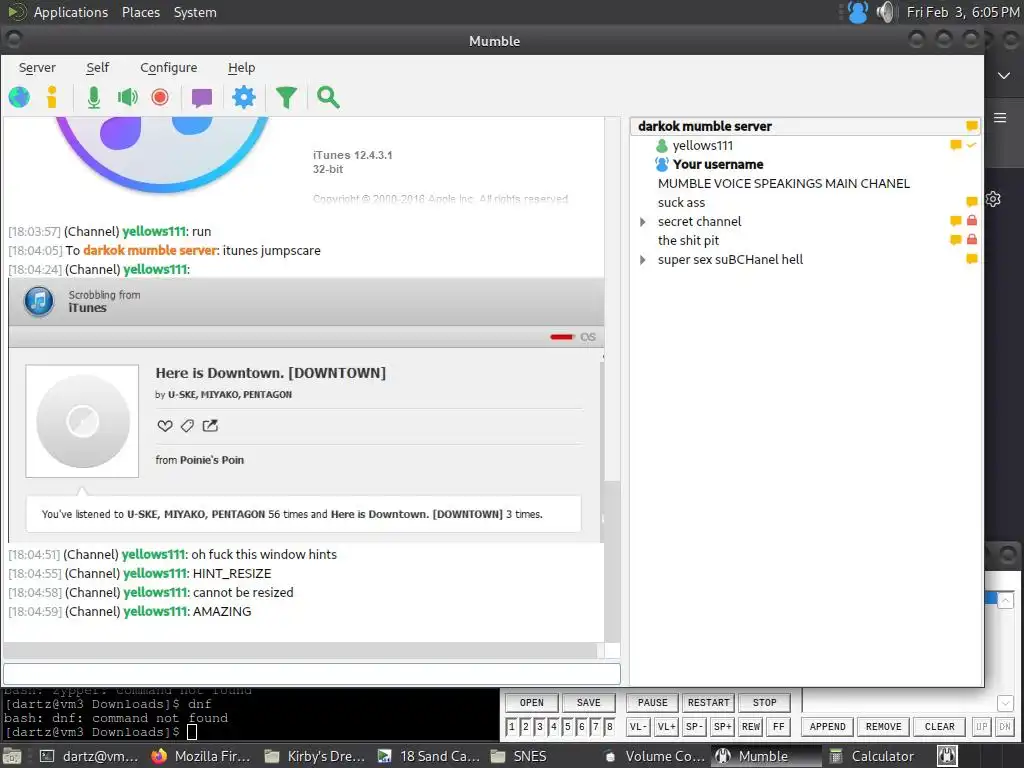Toggle speaker deafen in Mumble toolbar
This screenshot has height=768, width=1024.
[x=127, y=97]
